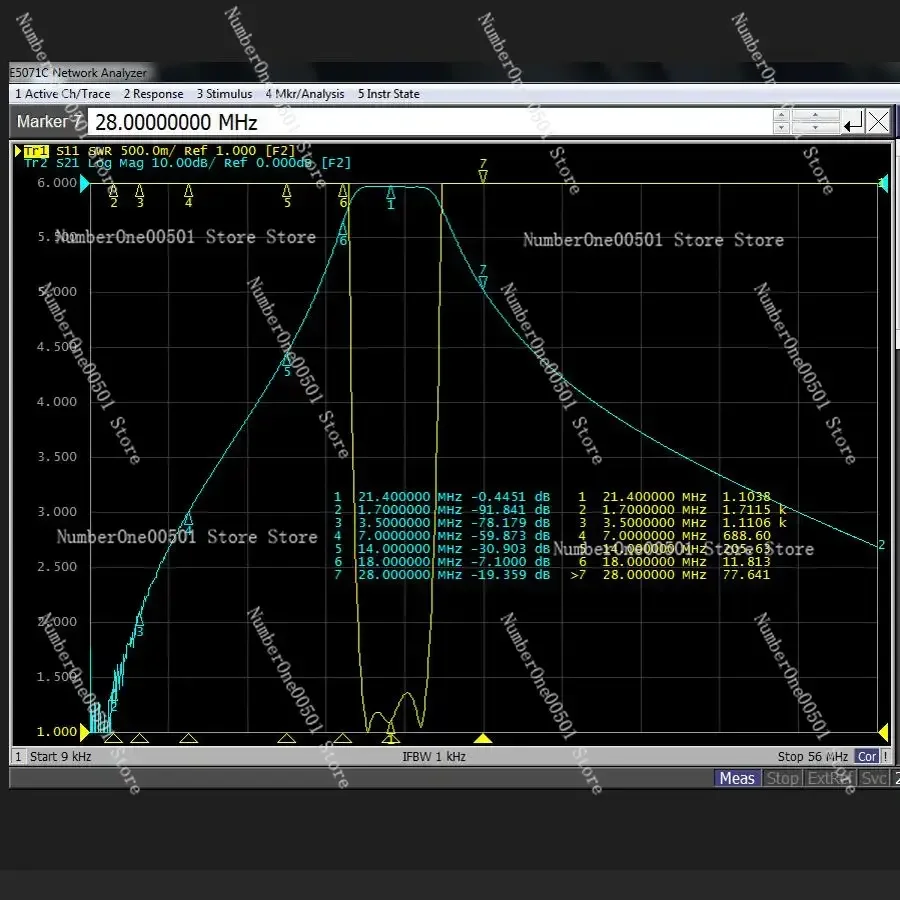
Task: Click the -0.4451 dB marker 1 reading
Action: click(x=510, y=496)
